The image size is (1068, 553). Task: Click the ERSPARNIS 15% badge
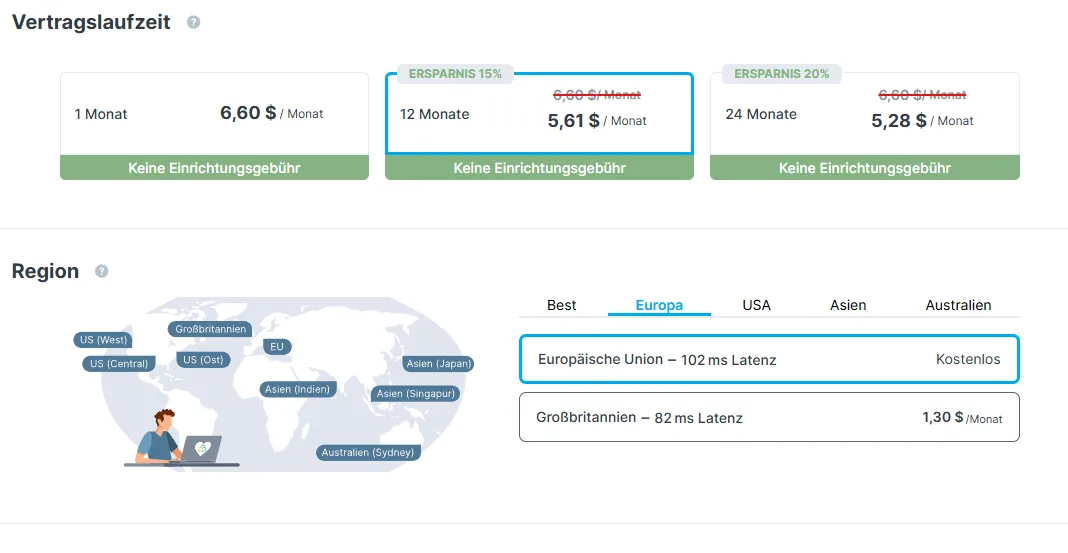click(x=455, y=74)
